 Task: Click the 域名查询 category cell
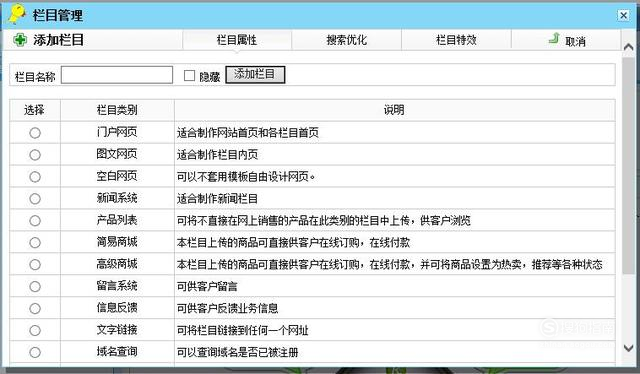click(x=117, y=352)
